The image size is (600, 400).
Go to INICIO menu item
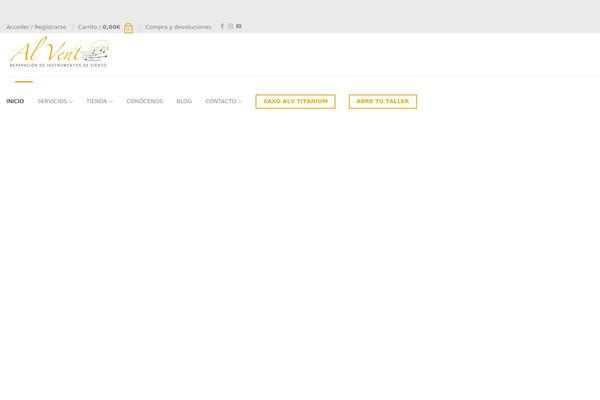[15, 101]
